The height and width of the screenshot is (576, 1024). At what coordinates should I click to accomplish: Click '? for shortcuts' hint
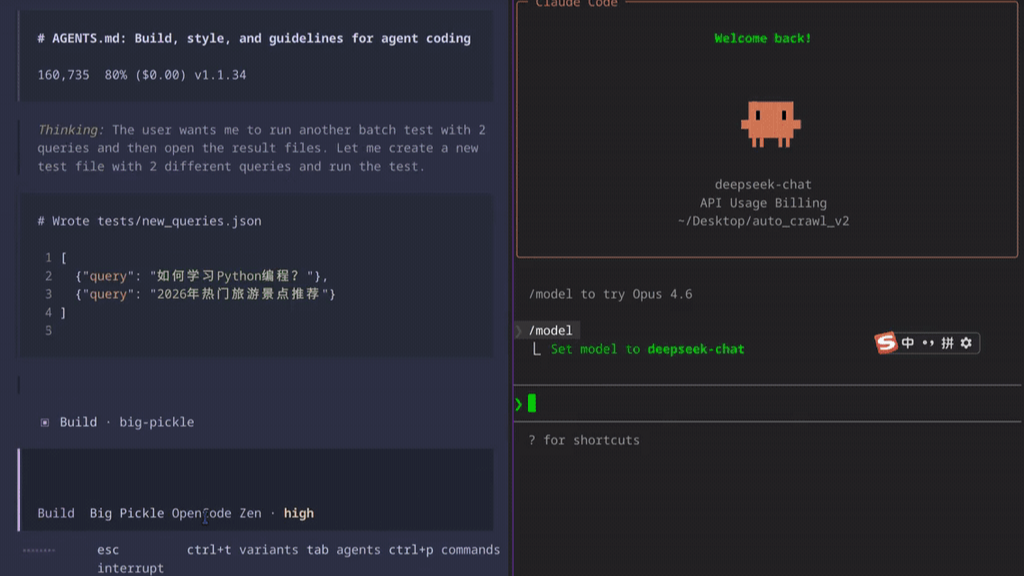click(584, 440)
